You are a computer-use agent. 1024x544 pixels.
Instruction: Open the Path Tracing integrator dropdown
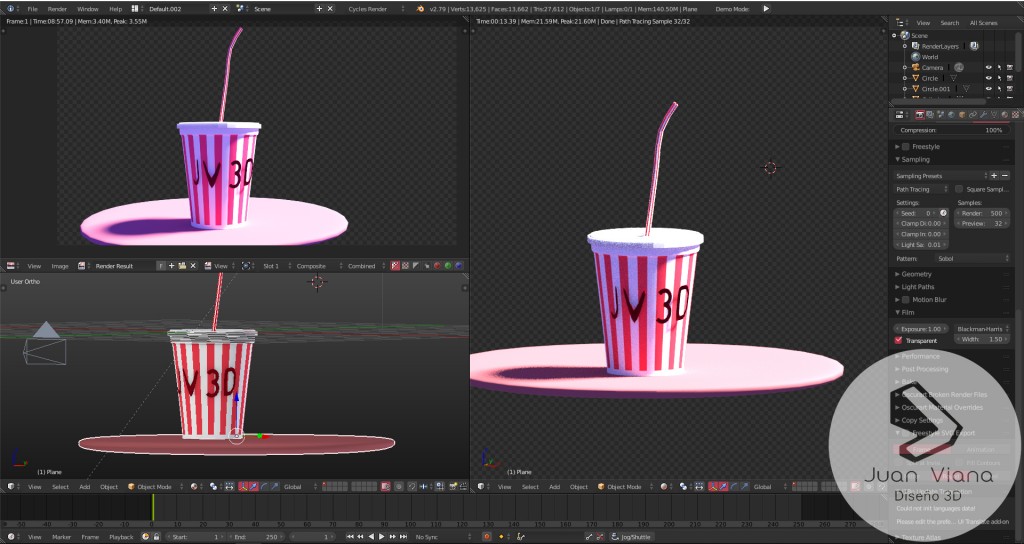tap(920, 189)
